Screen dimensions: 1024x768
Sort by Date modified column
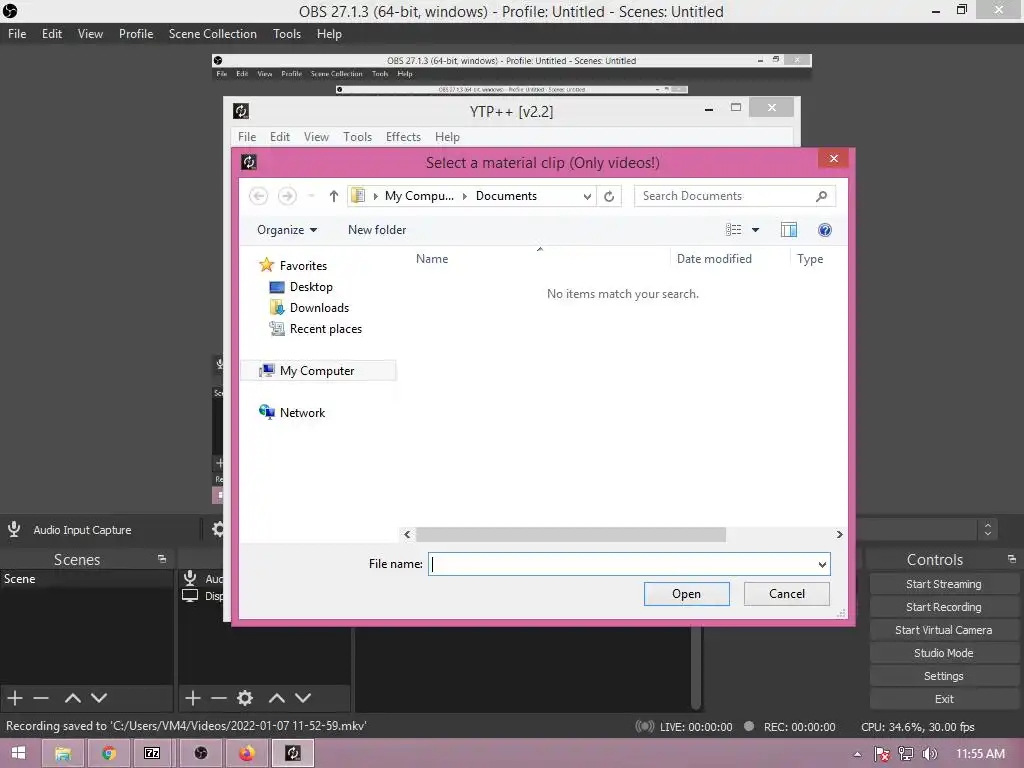714,259
